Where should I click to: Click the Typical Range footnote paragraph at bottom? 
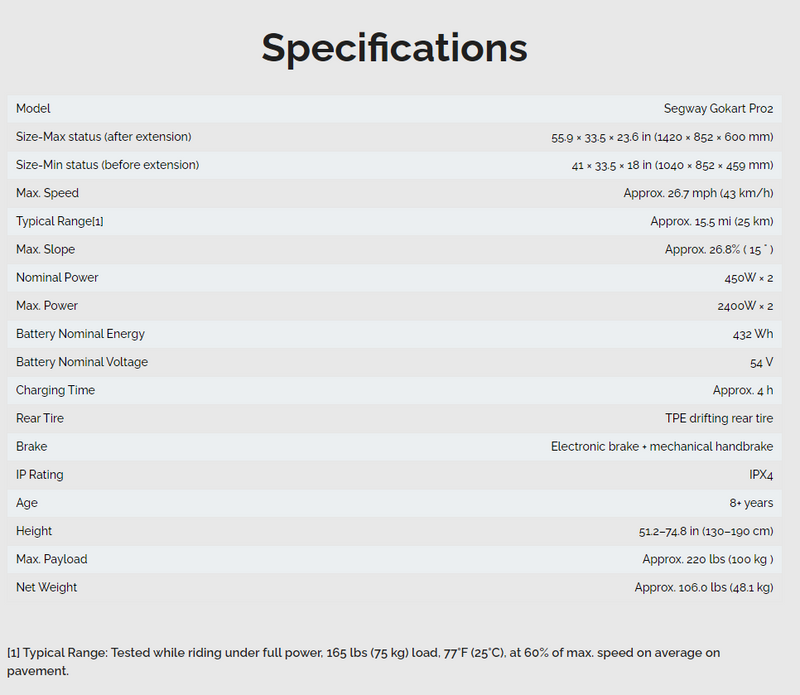tap(363, 661)
